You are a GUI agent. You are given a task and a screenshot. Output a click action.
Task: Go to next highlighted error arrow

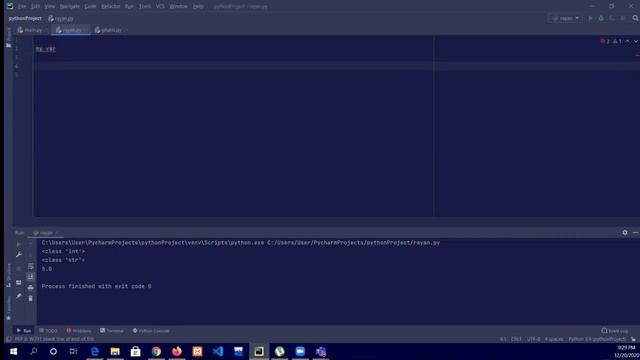[636, 41]
